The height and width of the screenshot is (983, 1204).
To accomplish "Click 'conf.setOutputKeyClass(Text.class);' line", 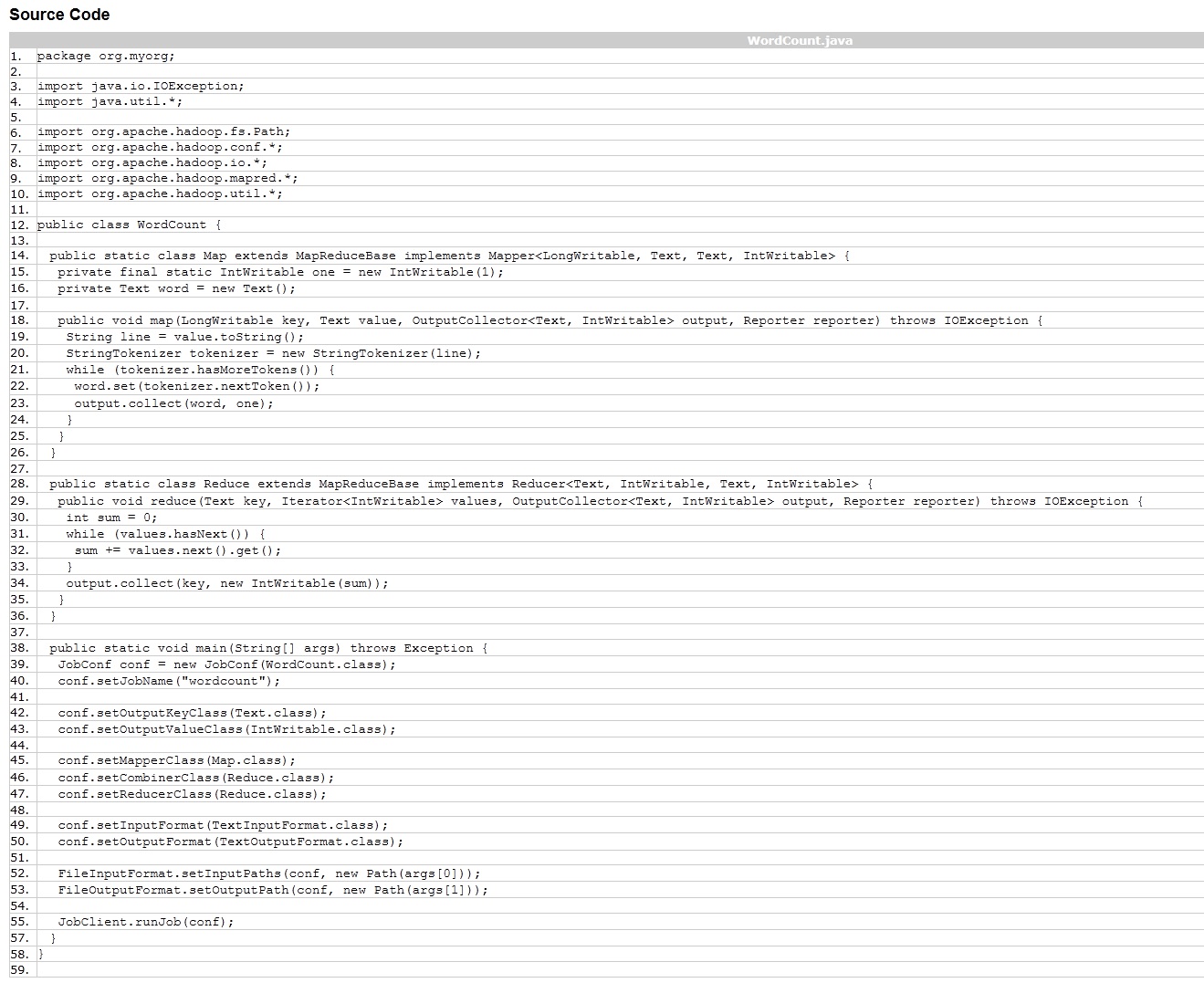I will (x=192, y=713).
